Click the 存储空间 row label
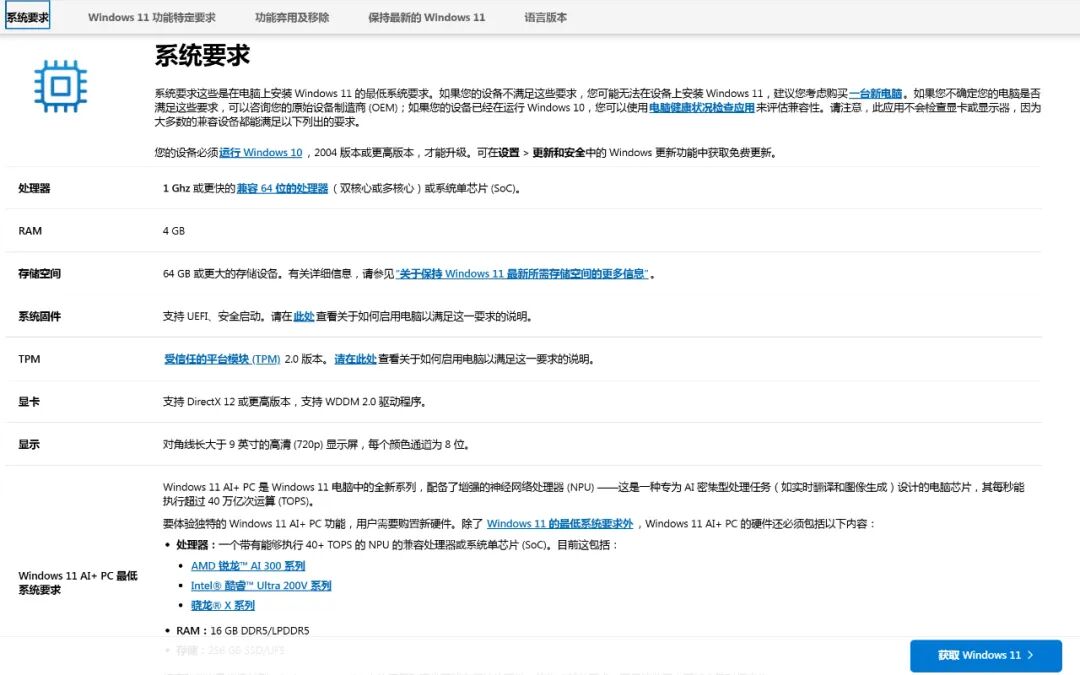The height and width of the screenshot is (675, 1080). pos(39,273)
